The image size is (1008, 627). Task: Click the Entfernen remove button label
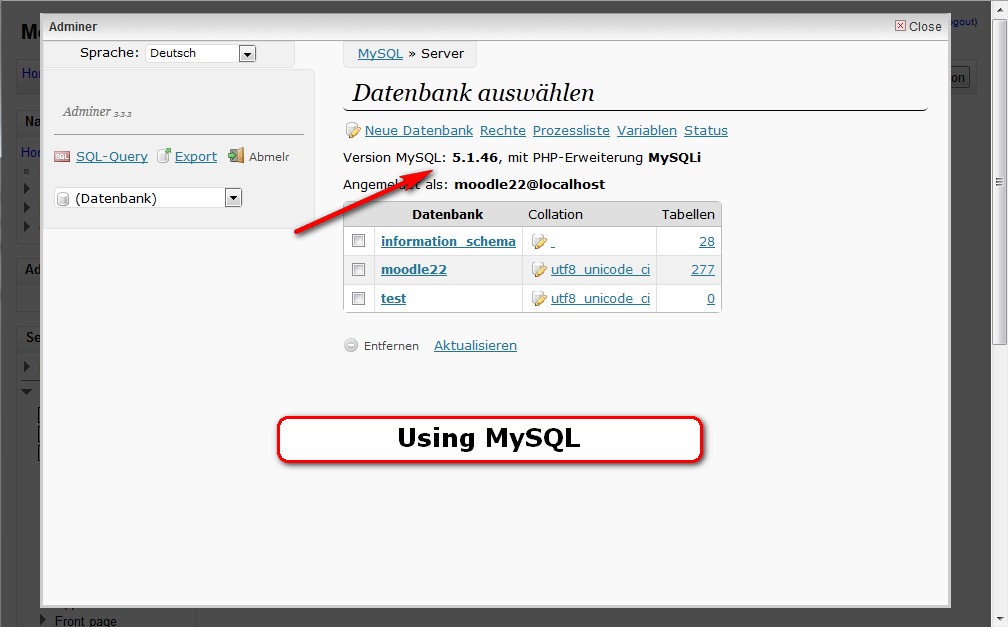click(x=391, y=346)
